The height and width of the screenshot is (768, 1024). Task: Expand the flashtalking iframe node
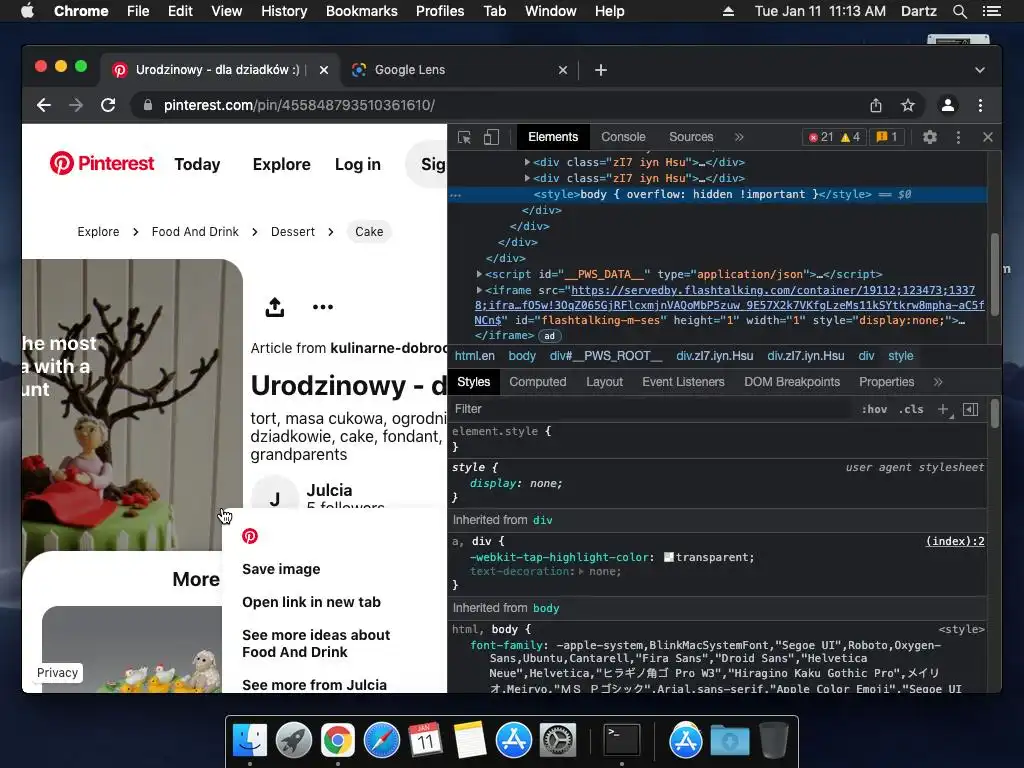click(x=479, y=290)
